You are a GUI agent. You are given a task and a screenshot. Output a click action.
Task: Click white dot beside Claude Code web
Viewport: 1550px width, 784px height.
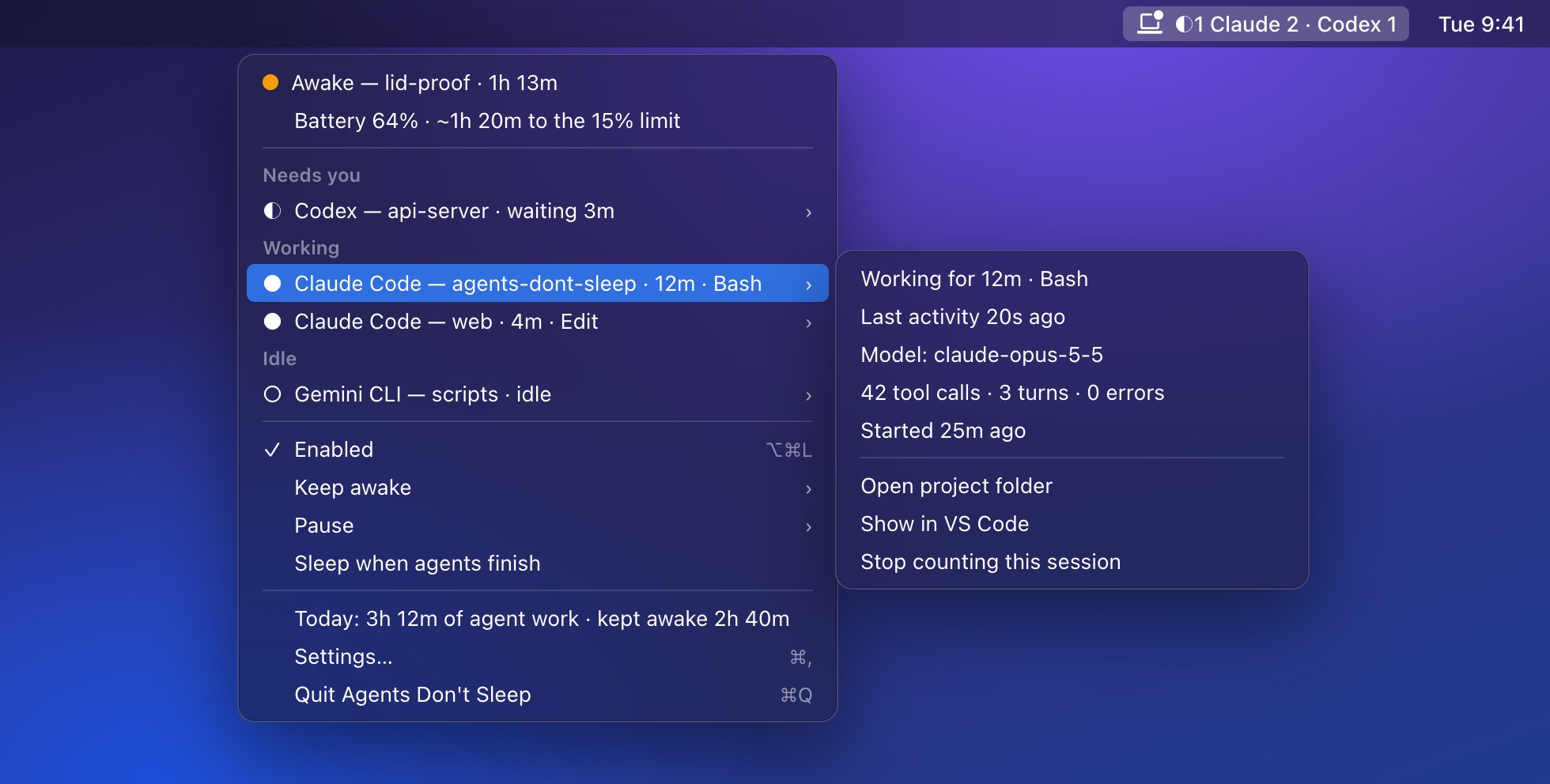(272, 322)
